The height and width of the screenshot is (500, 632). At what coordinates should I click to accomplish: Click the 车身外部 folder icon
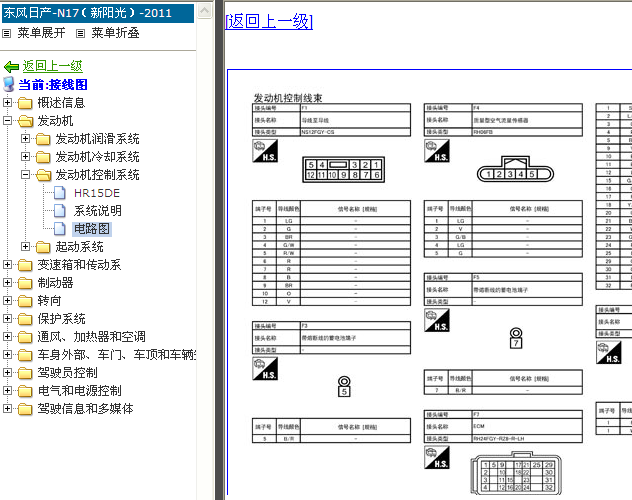click(25, 355)
